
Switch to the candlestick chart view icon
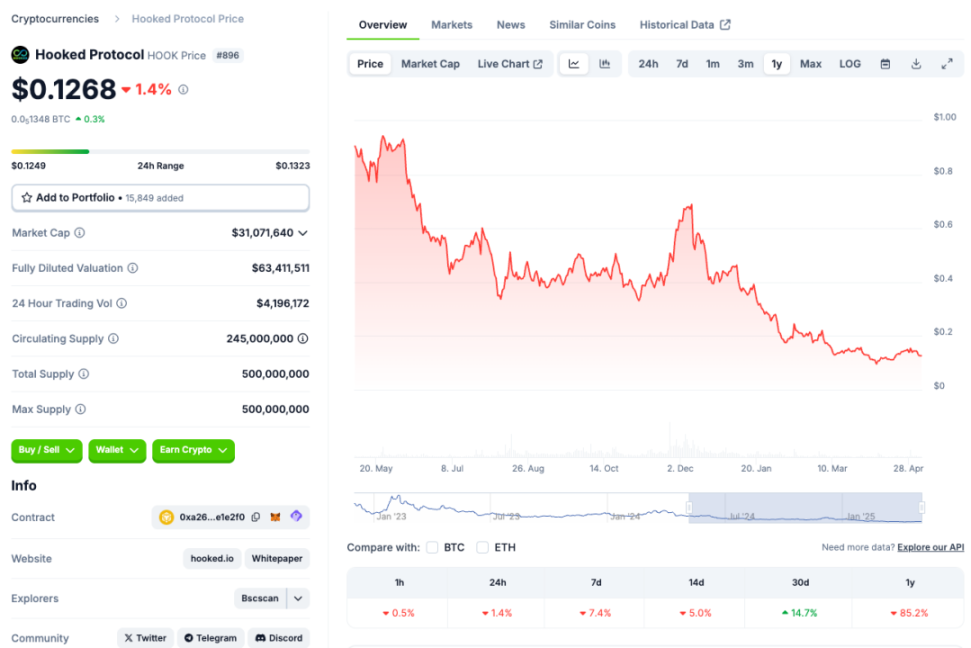coord(605,64)
